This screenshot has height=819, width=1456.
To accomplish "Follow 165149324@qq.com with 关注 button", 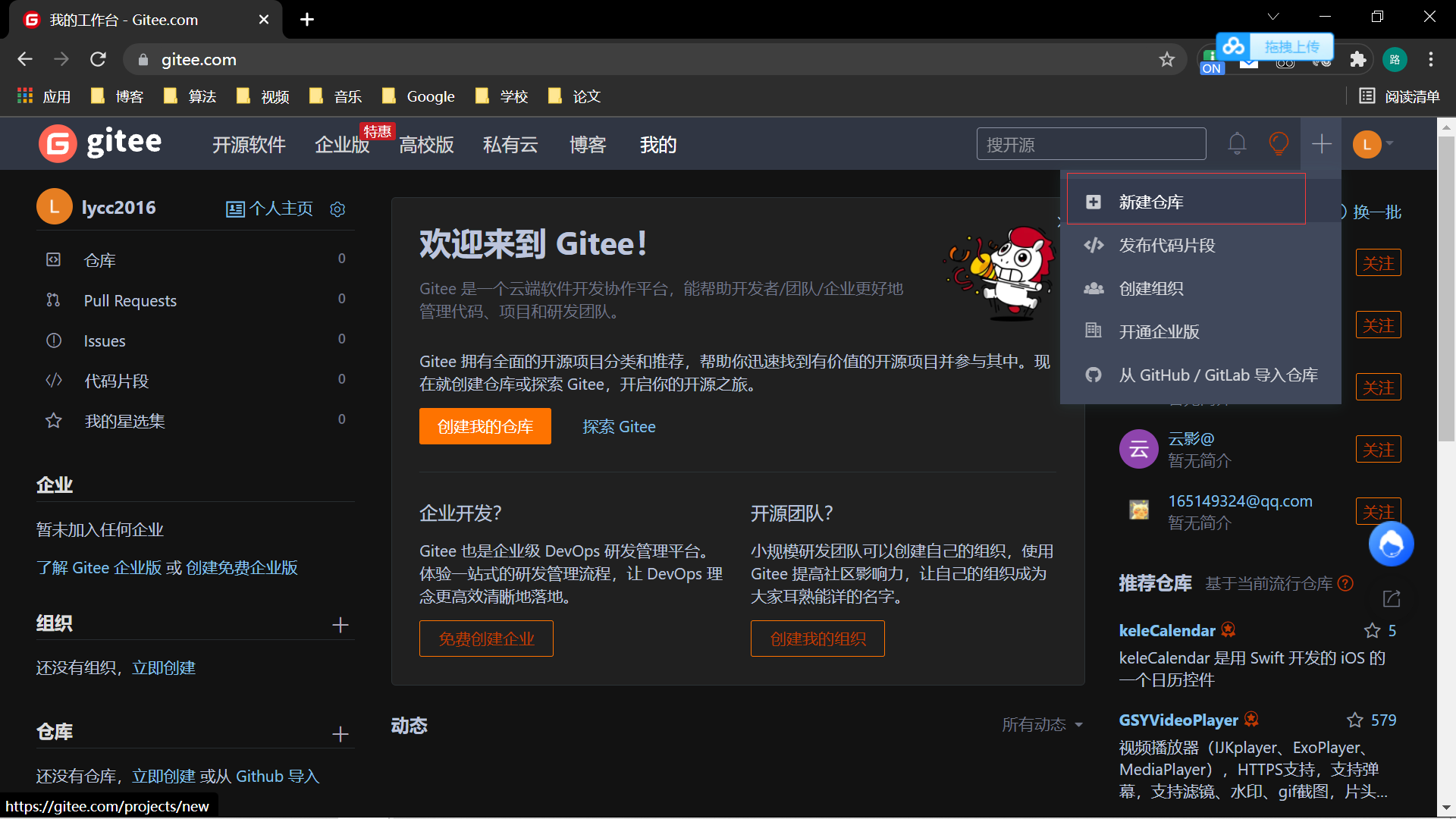I will click(x=1378, y=512).
